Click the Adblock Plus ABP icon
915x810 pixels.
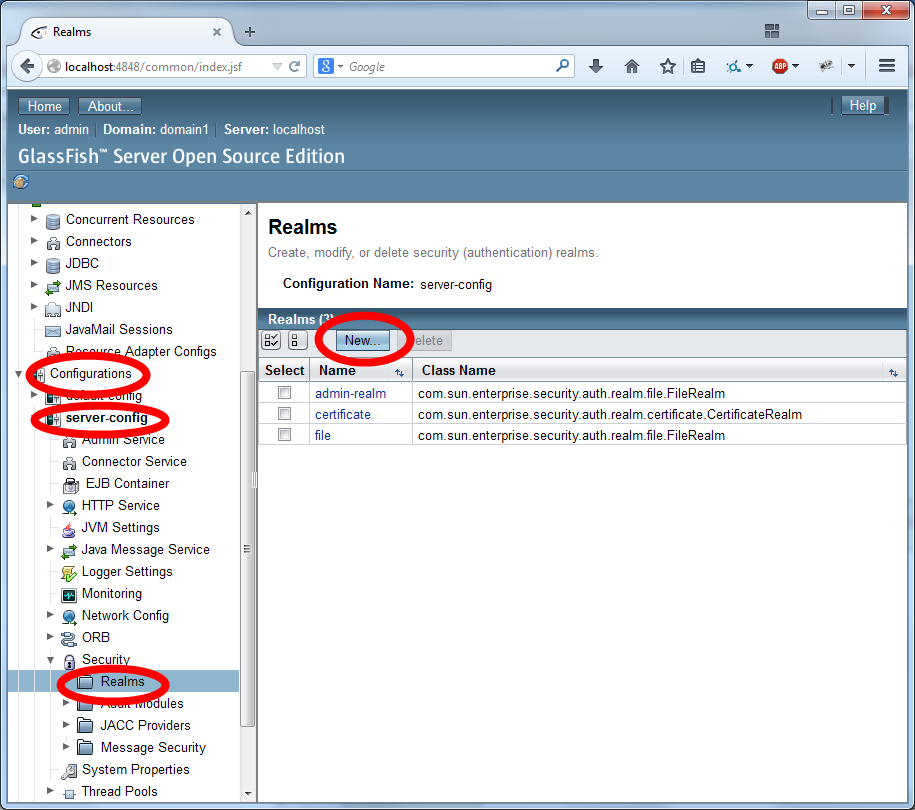[780, 67]
